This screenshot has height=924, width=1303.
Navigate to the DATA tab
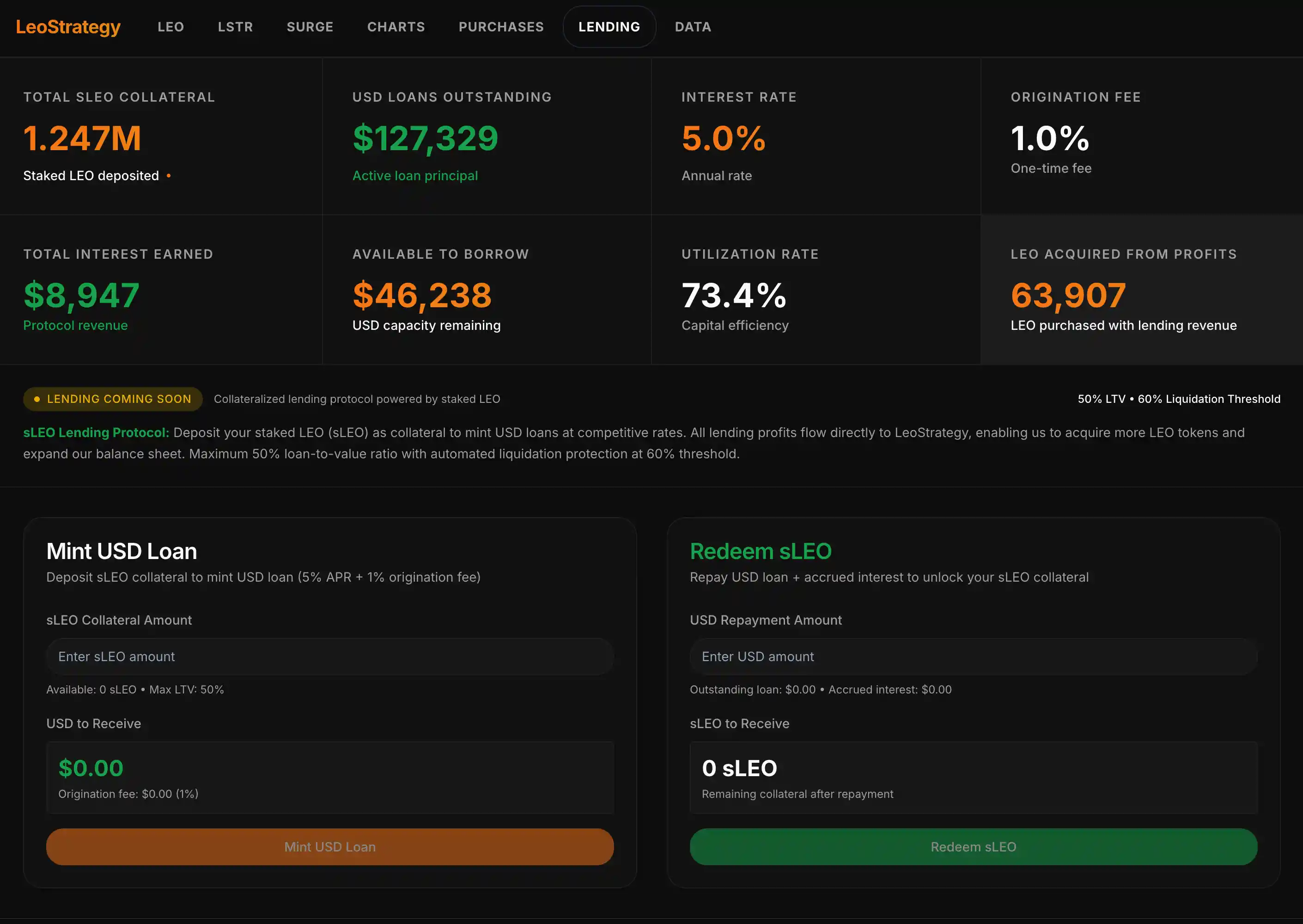[x=693, y=27]
